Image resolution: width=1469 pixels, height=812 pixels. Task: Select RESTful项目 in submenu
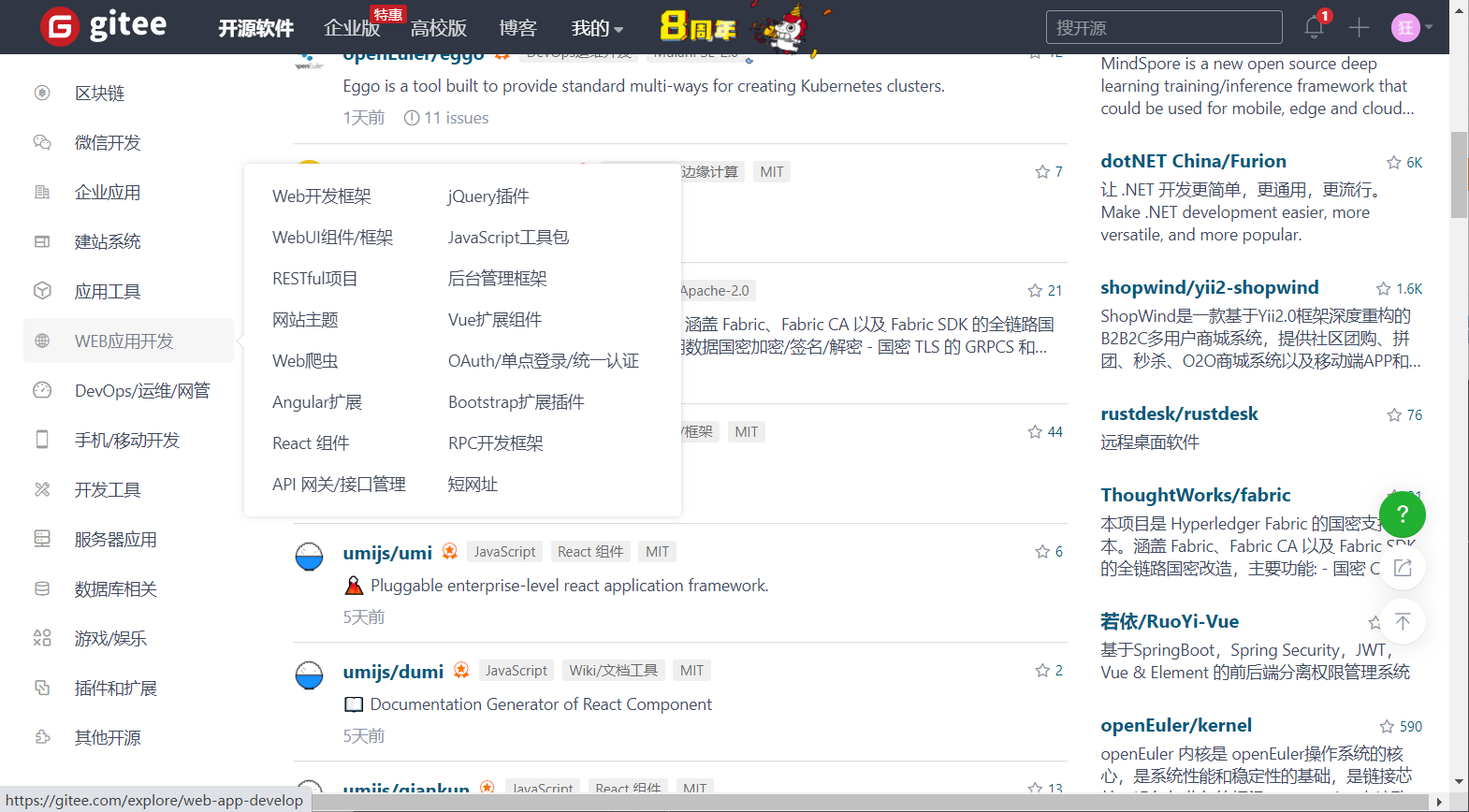pyautogui.click(x=314, y=279)
